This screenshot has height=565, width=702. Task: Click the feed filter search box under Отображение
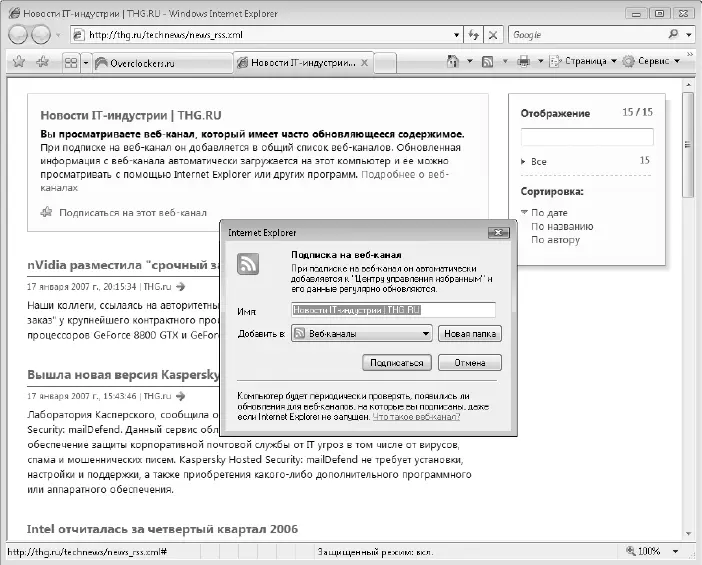coord(587,137)
